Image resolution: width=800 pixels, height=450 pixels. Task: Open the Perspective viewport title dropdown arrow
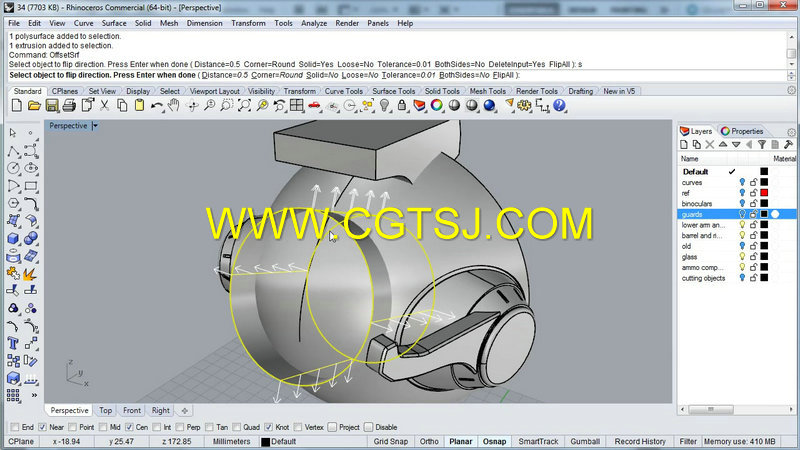95,126
